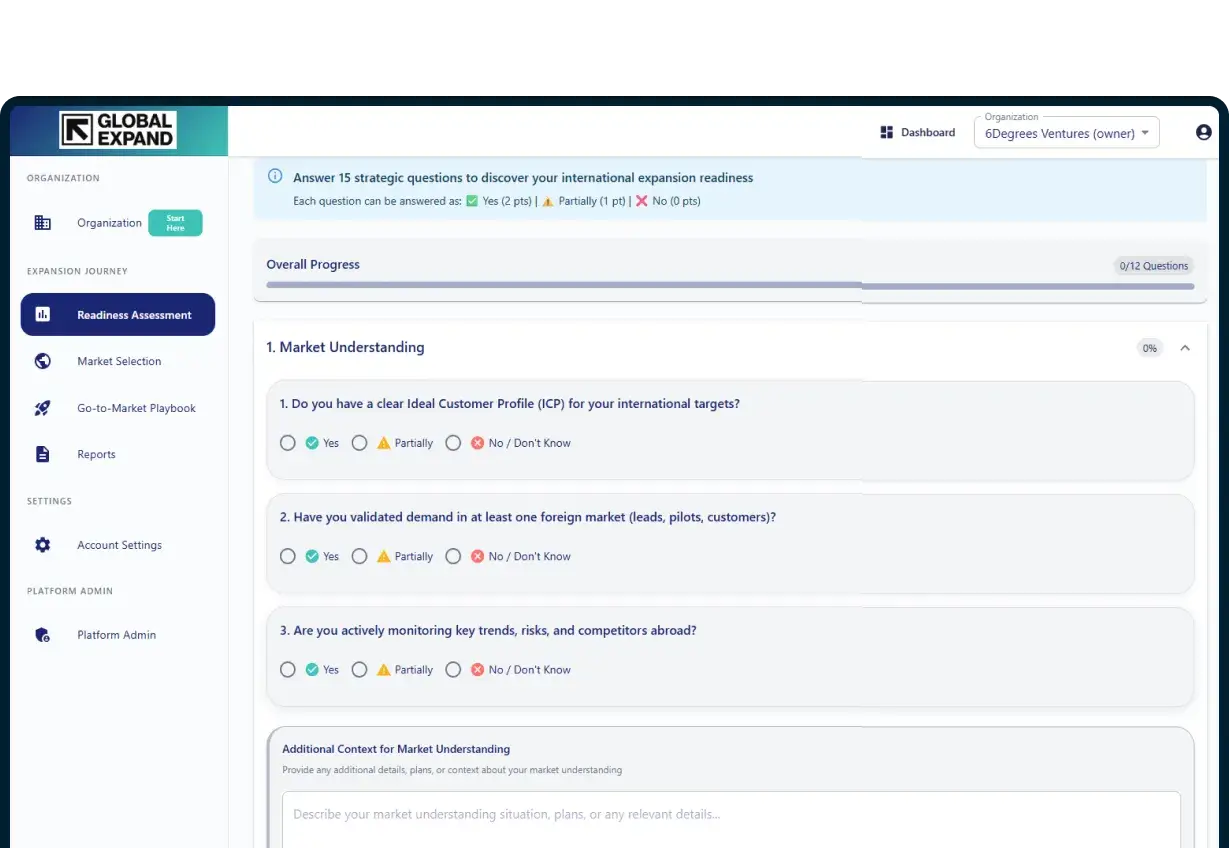Click the Reports document icon

point(42,454)
